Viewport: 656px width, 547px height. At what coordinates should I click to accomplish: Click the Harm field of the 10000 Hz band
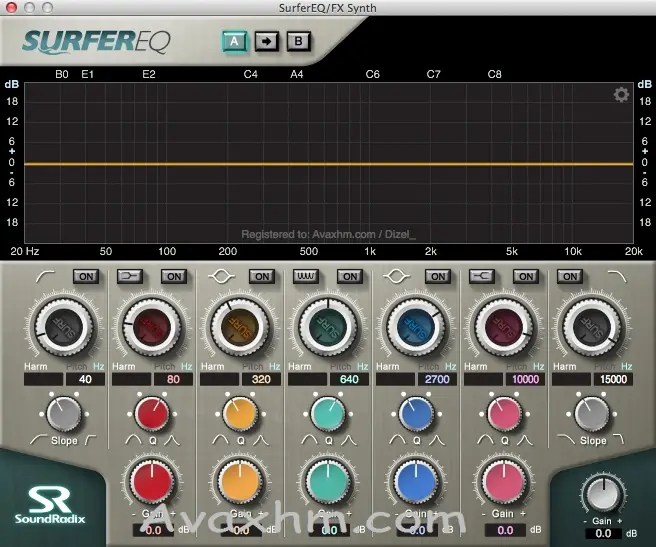(483, 379)
